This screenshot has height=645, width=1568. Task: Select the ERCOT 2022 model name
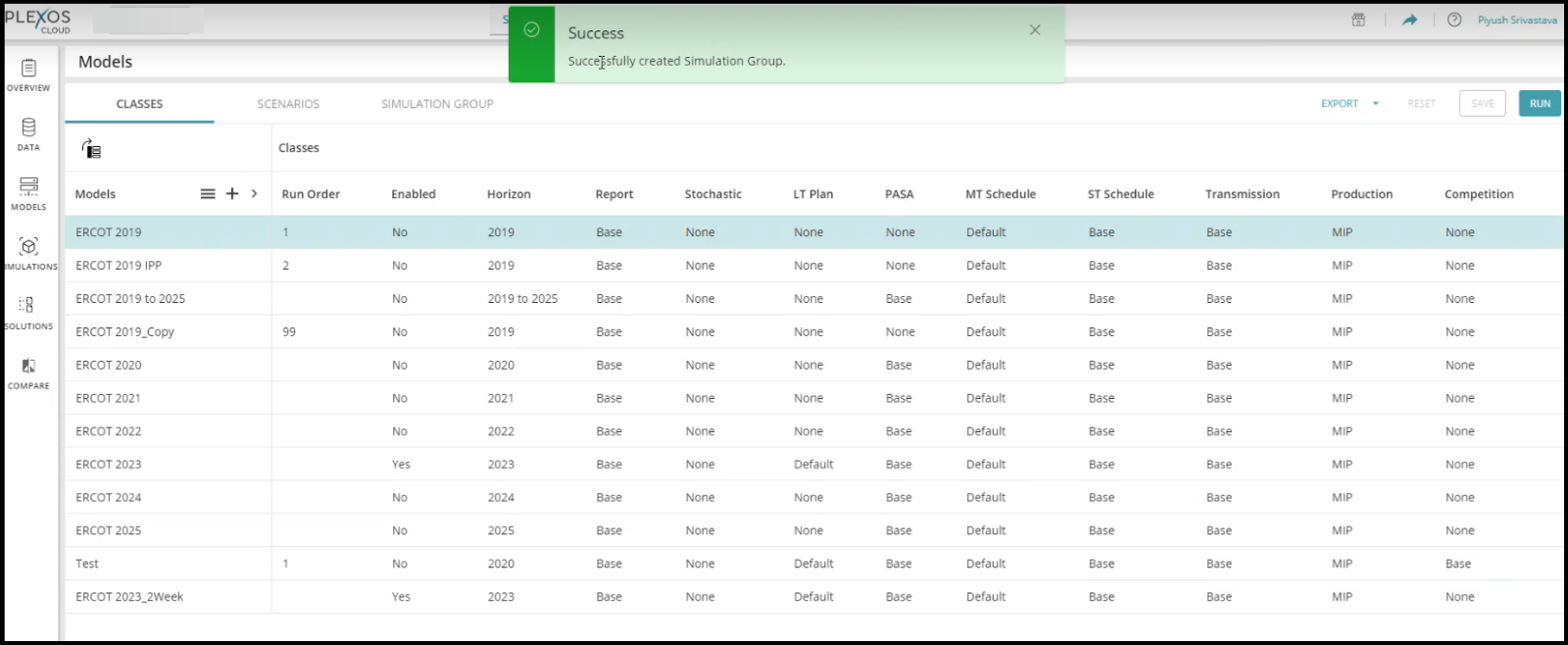[109, 431]
